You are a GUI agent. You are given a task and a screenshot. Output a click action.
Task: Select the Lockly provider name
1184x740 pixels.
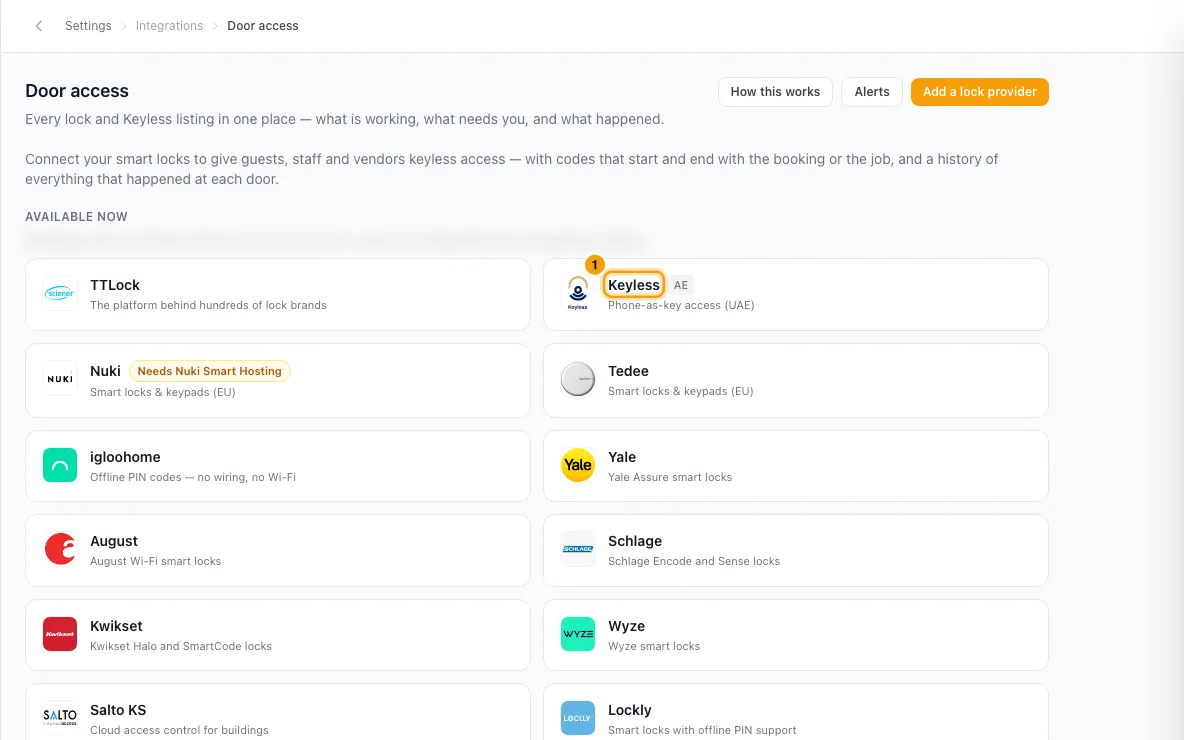(x=630, y=710)
